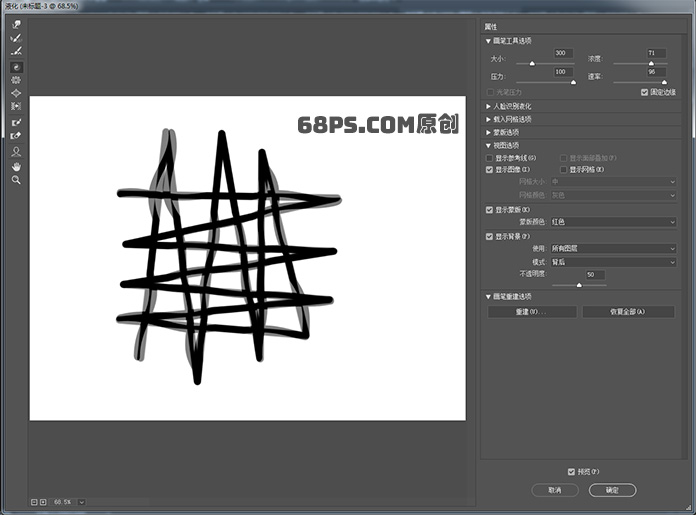The width and height of the screenshot is (696, 515).
Task: Adjust the 不透明度 opacity slider
Action: point(579,285)
